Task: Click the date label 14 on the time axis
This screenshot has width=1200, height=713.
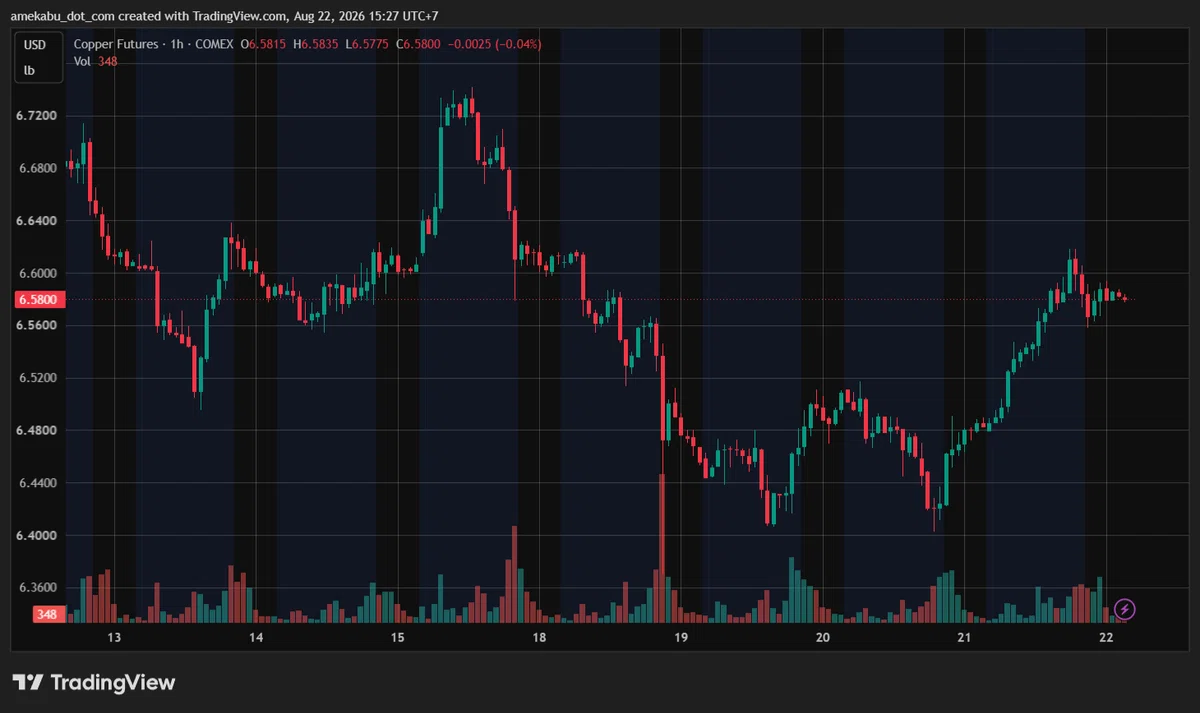Action: click(256, 638)
